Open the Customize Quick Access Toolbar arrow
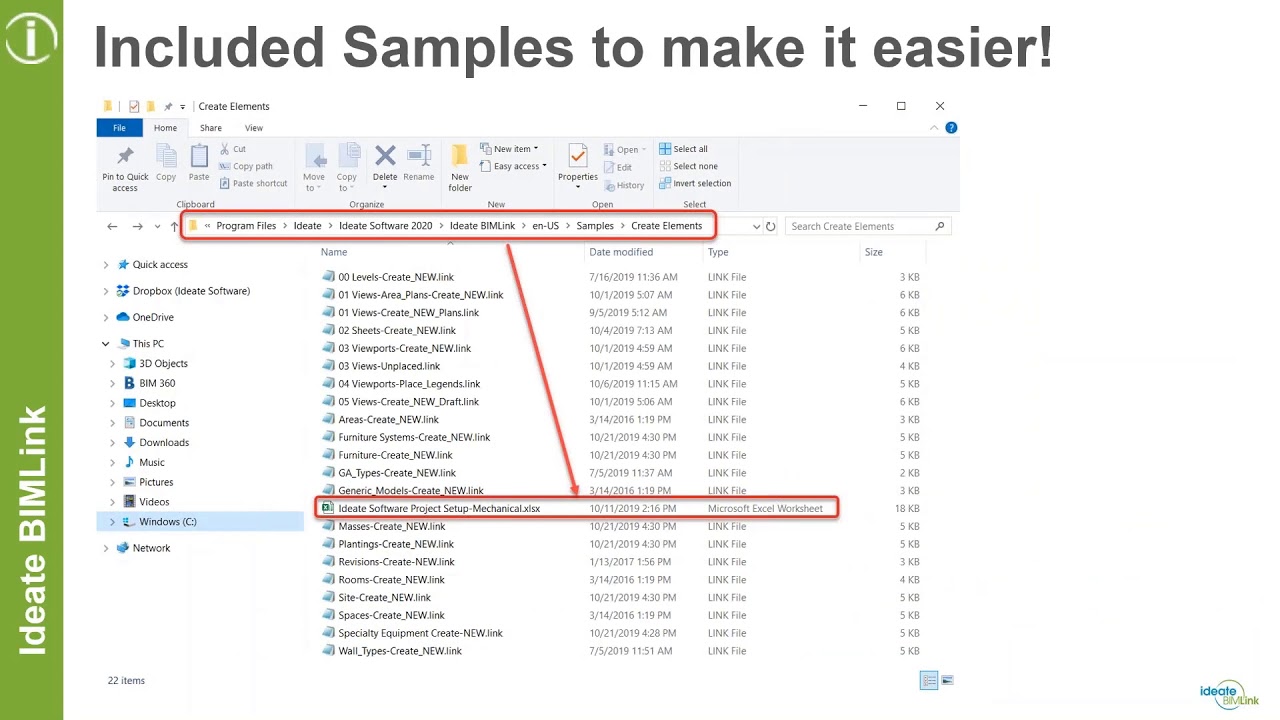 tap(182, 107)
